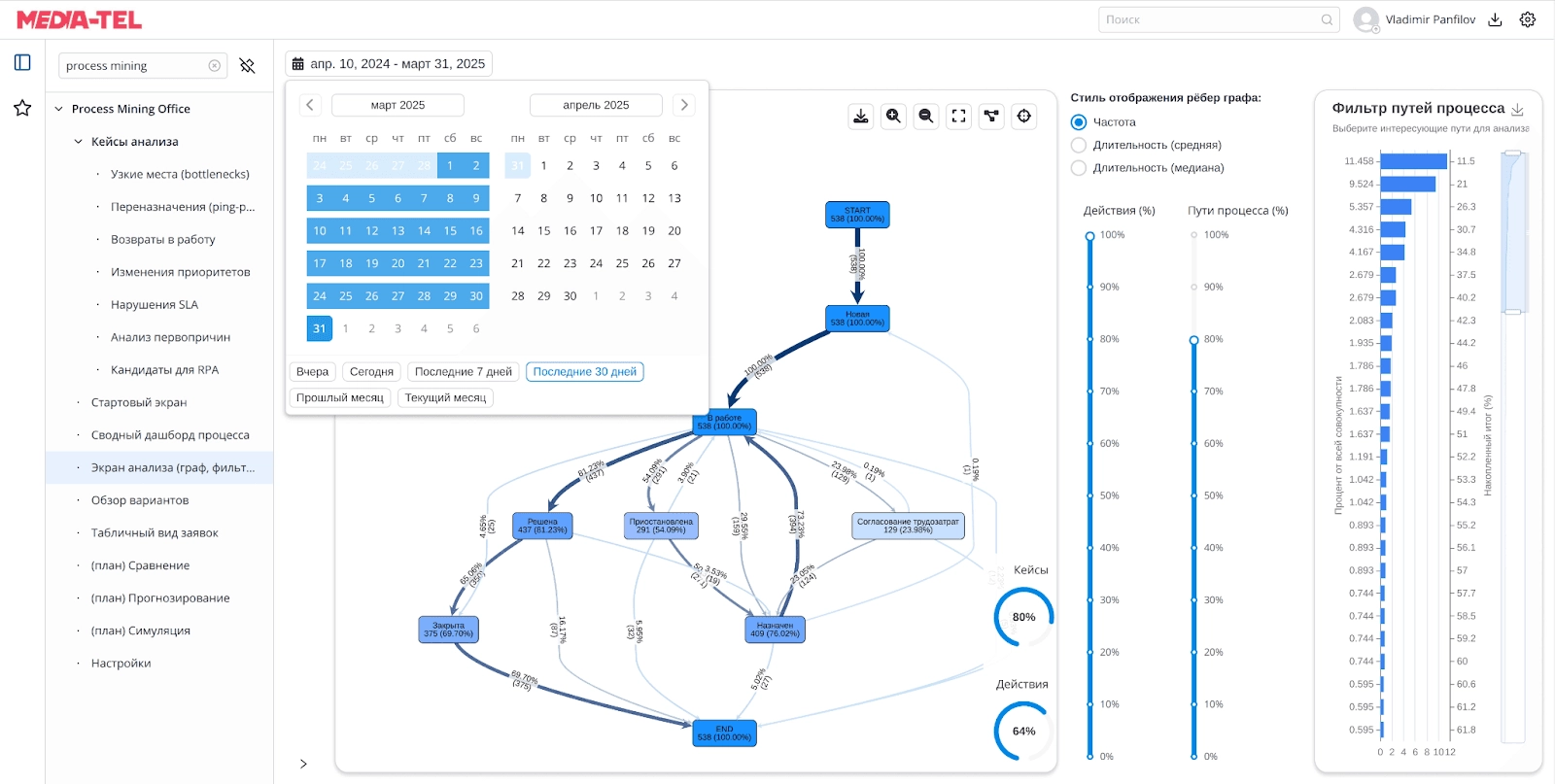Viewport: 1555px width, 784px height.
Task: Select the Частота radio button
Action: [1079, 122]
